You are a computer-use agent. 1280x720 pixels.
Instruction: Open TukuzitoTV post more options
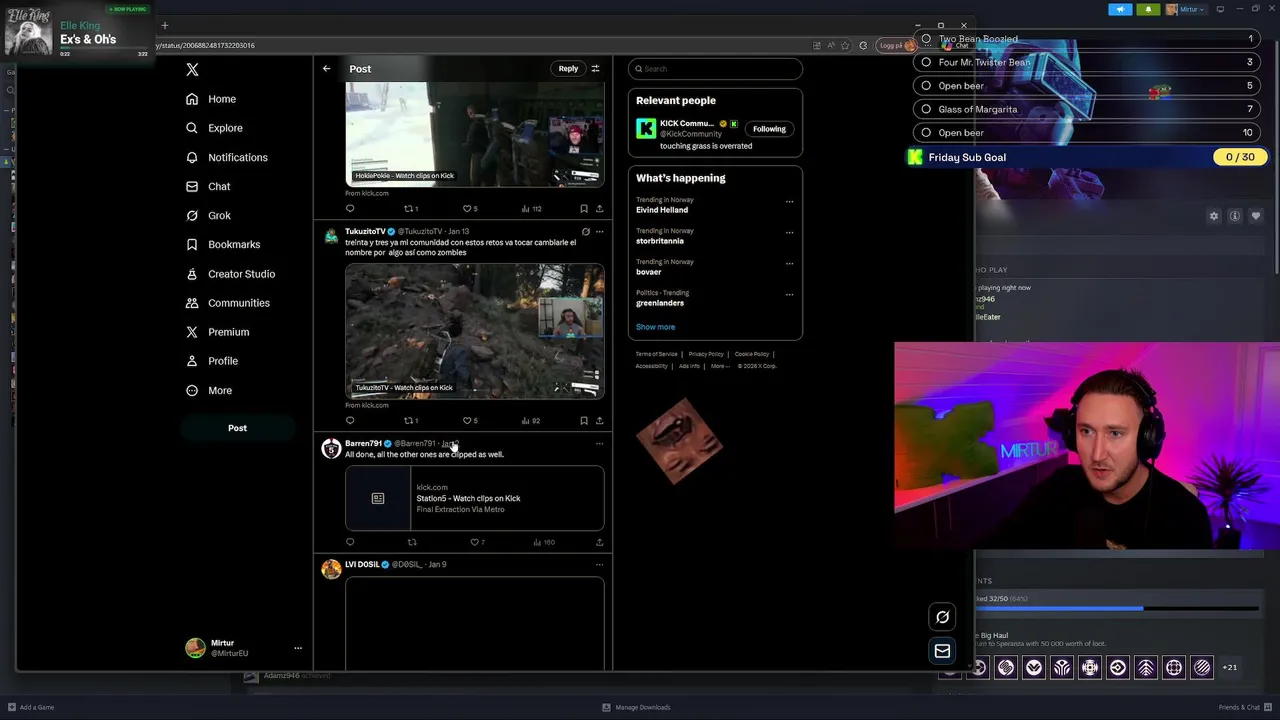click(599, 232)
